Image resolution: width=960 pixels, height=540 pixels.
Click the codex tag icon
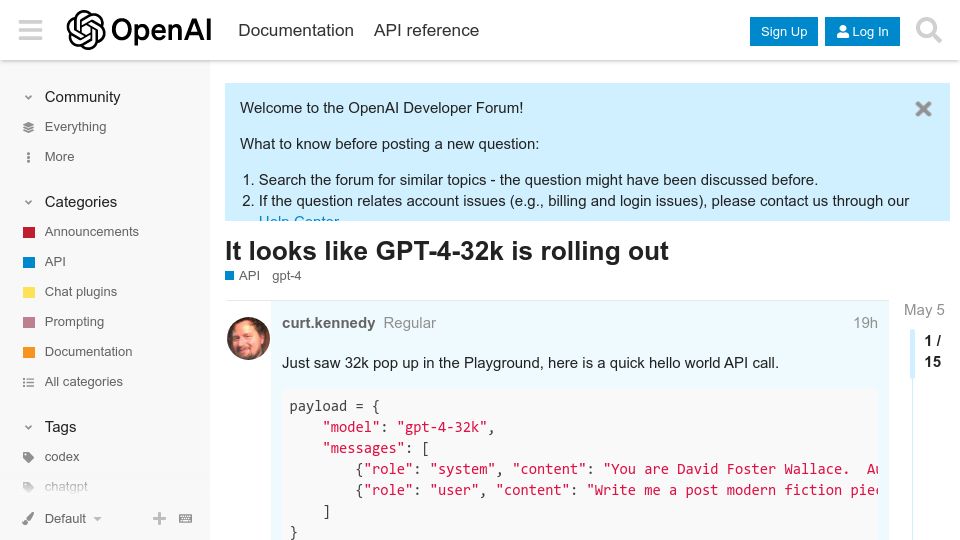tap(28, 457)
